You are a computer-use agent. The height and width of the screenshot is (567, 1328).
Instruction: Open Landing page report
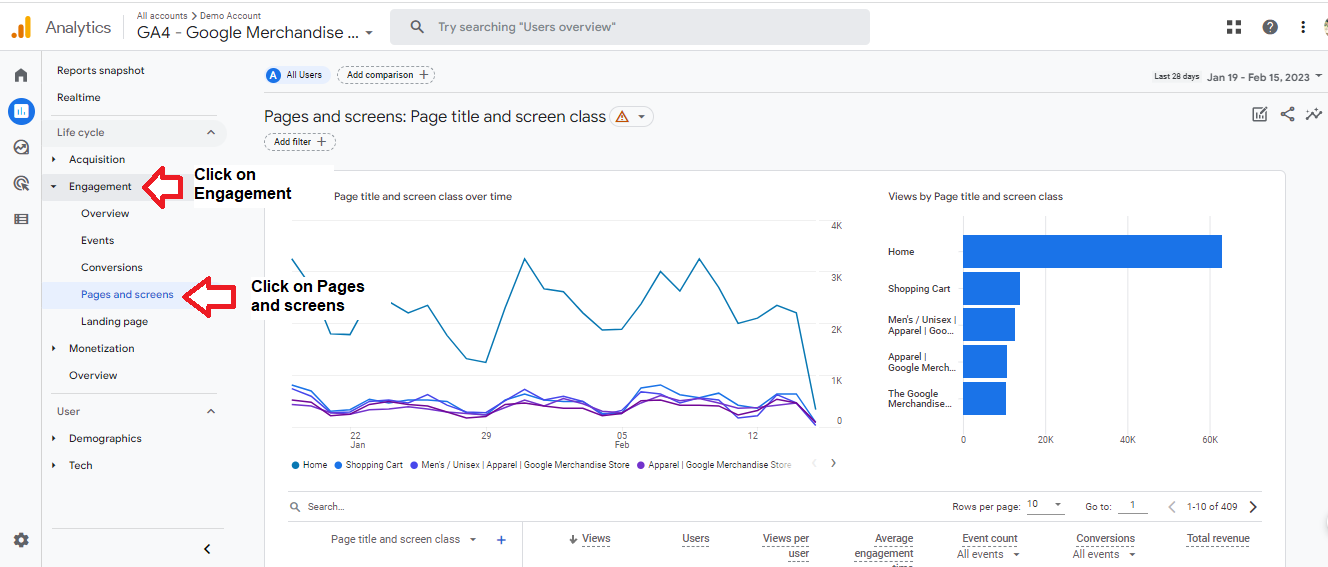114,321
